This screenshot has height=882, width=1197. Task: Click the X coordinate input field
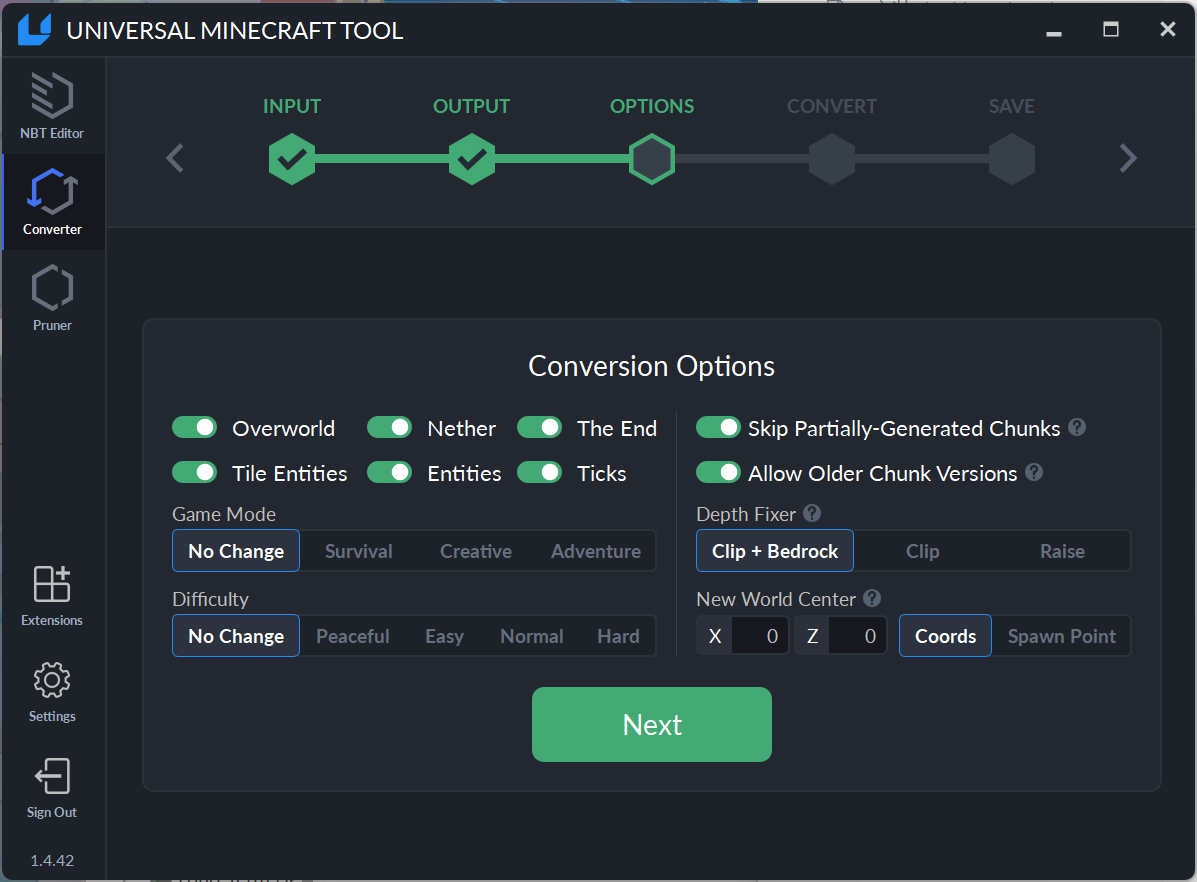[760, 635]
